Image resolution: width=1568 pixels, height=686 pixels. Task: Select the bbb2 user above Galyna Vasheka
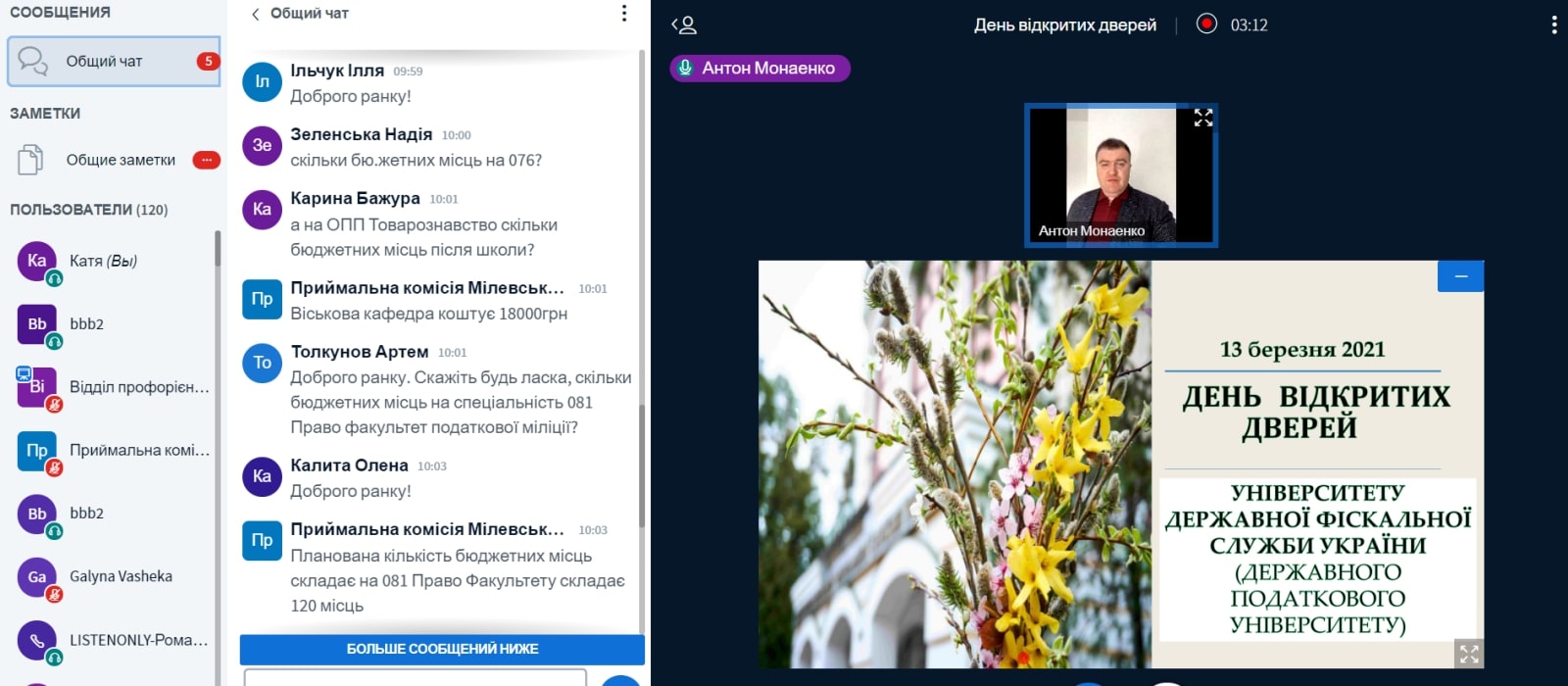(x=114, y=514)
